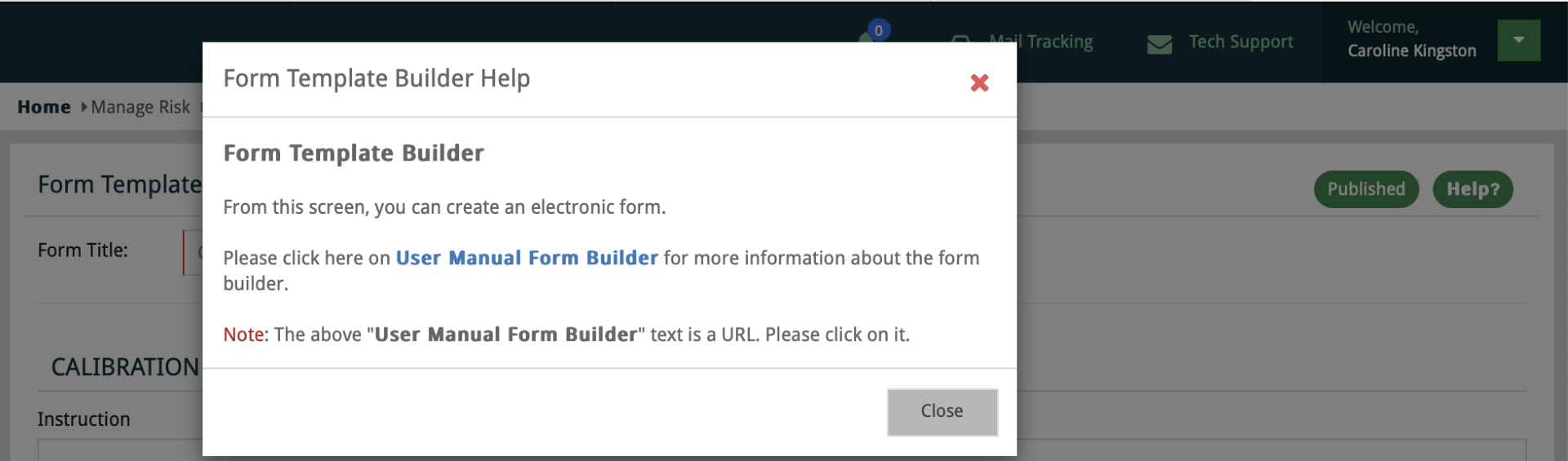Viewport: 1568px width, 461px height.
Task: Focus the Form Title input field
Action: [x=194, y=252]
